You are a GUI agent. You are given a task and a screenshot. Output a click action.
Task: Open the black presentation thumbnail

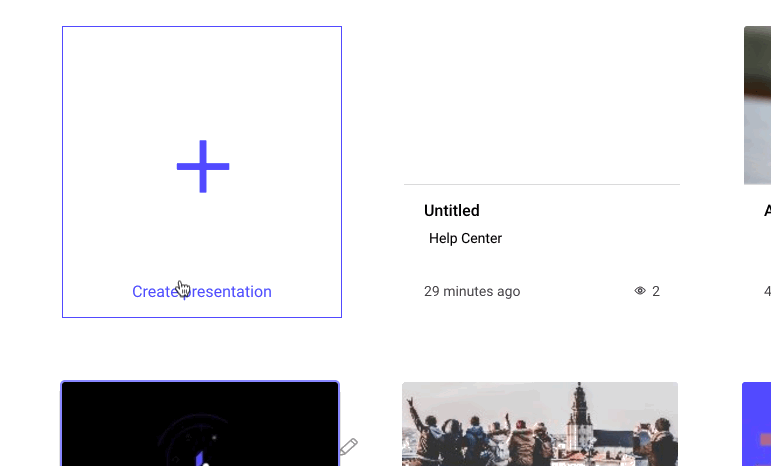tap(200, 425)
